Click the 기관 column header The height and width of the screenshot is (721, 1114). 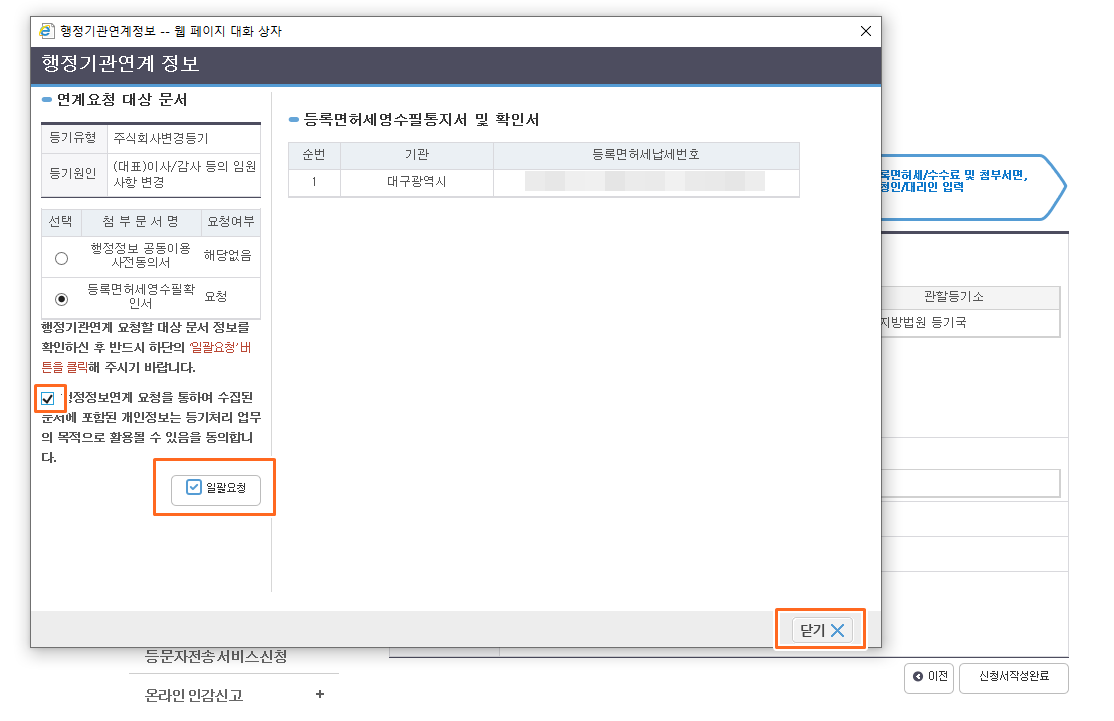point(417,155)
